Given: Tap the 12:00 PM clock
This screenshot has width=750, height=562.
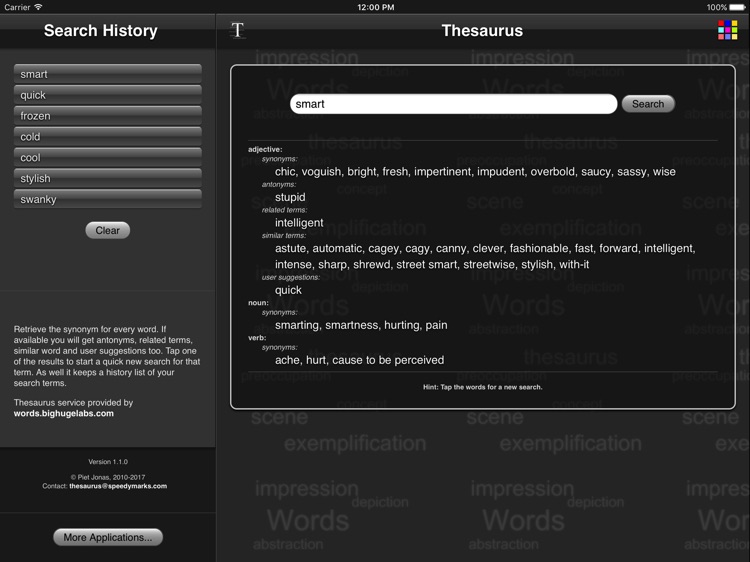Looking at the screenshot, I should pyautogui.click(x=375, y=7).
